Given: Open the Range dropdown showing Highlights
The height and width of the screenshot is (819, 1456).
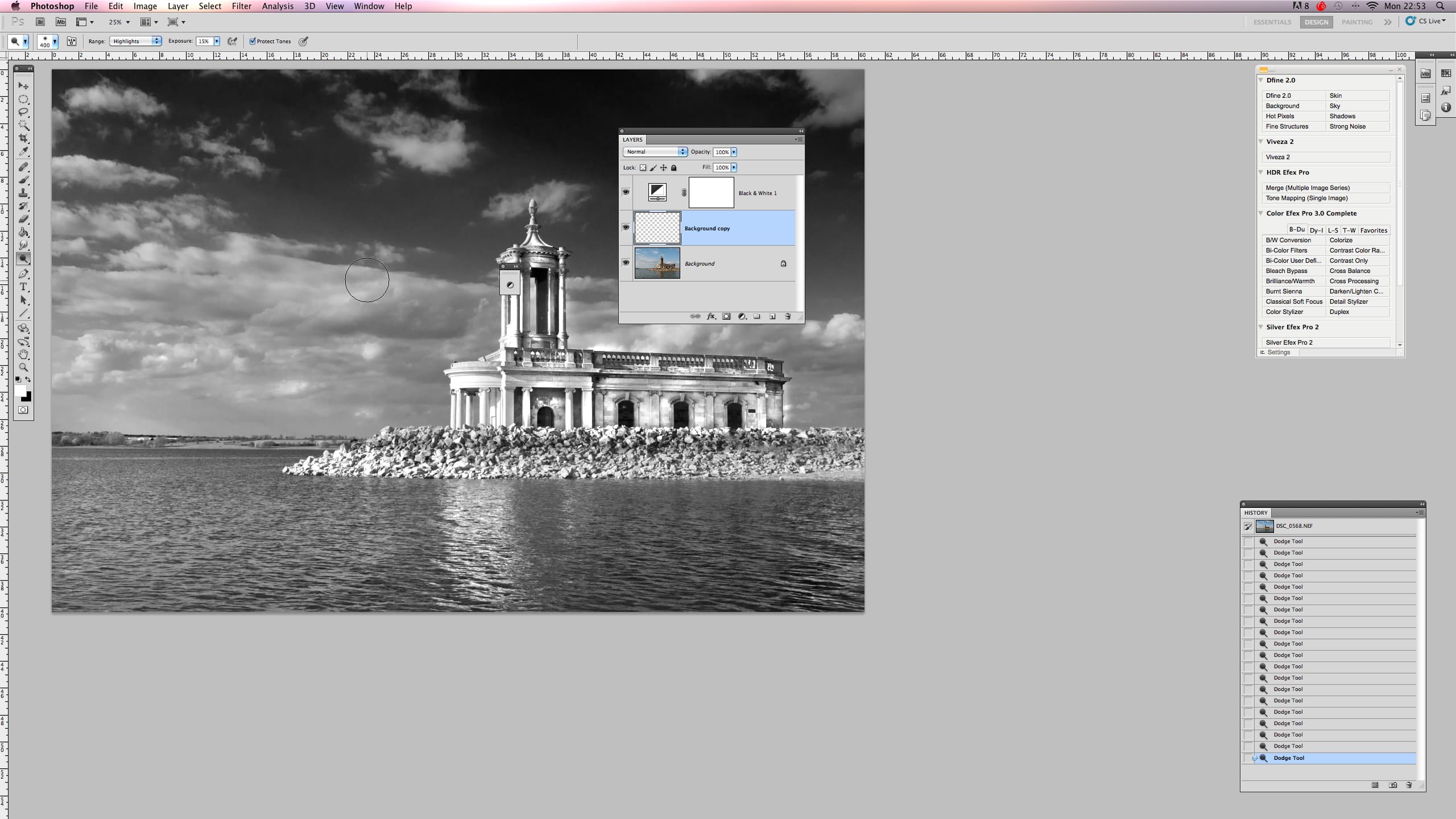Looking at the screenshot, I should (x=136, y=41).
